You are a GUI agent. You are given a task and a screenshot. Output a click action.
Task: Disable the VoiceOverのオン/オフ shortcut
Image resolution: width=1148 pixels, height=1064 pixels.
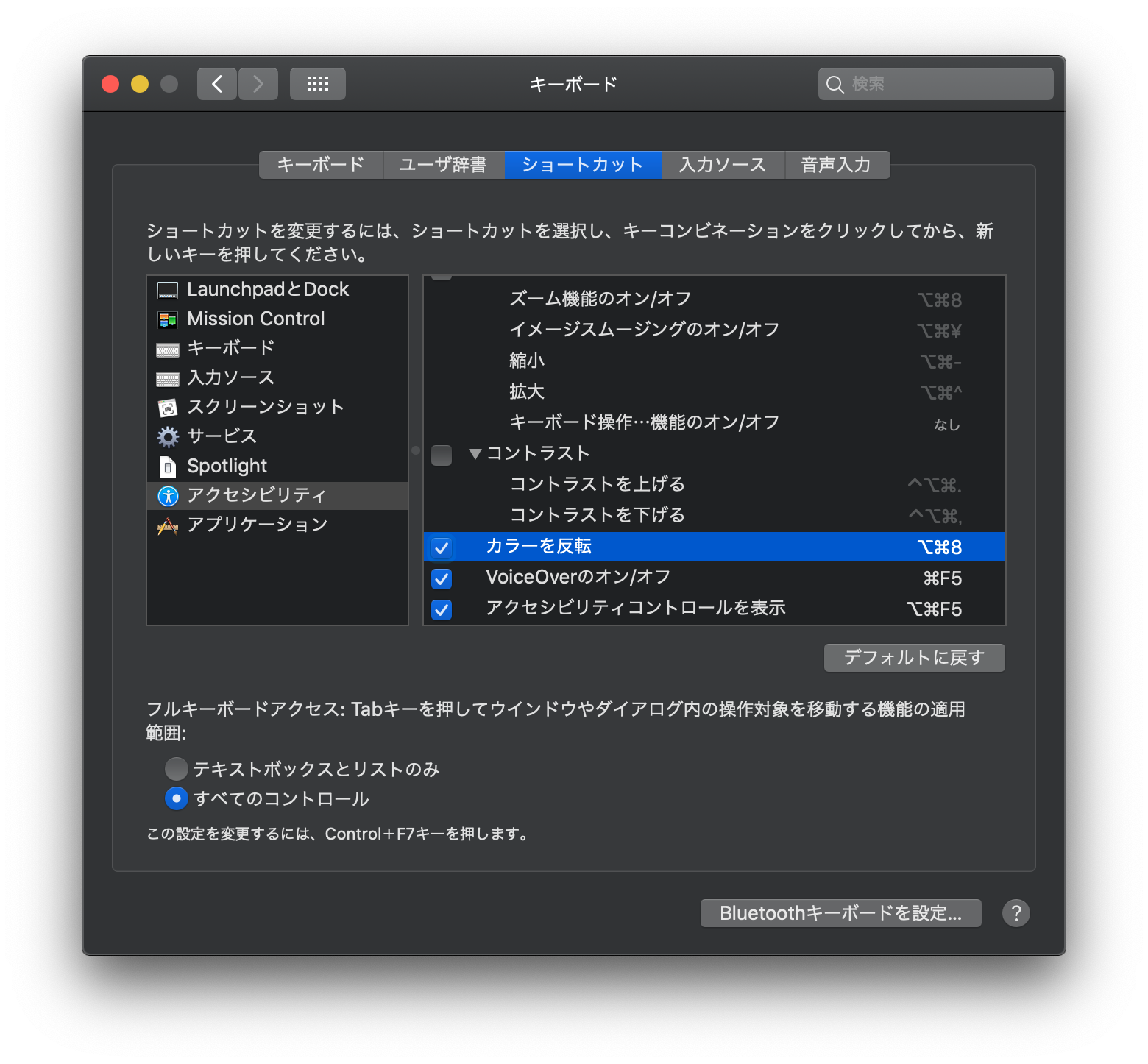point(442,579)
